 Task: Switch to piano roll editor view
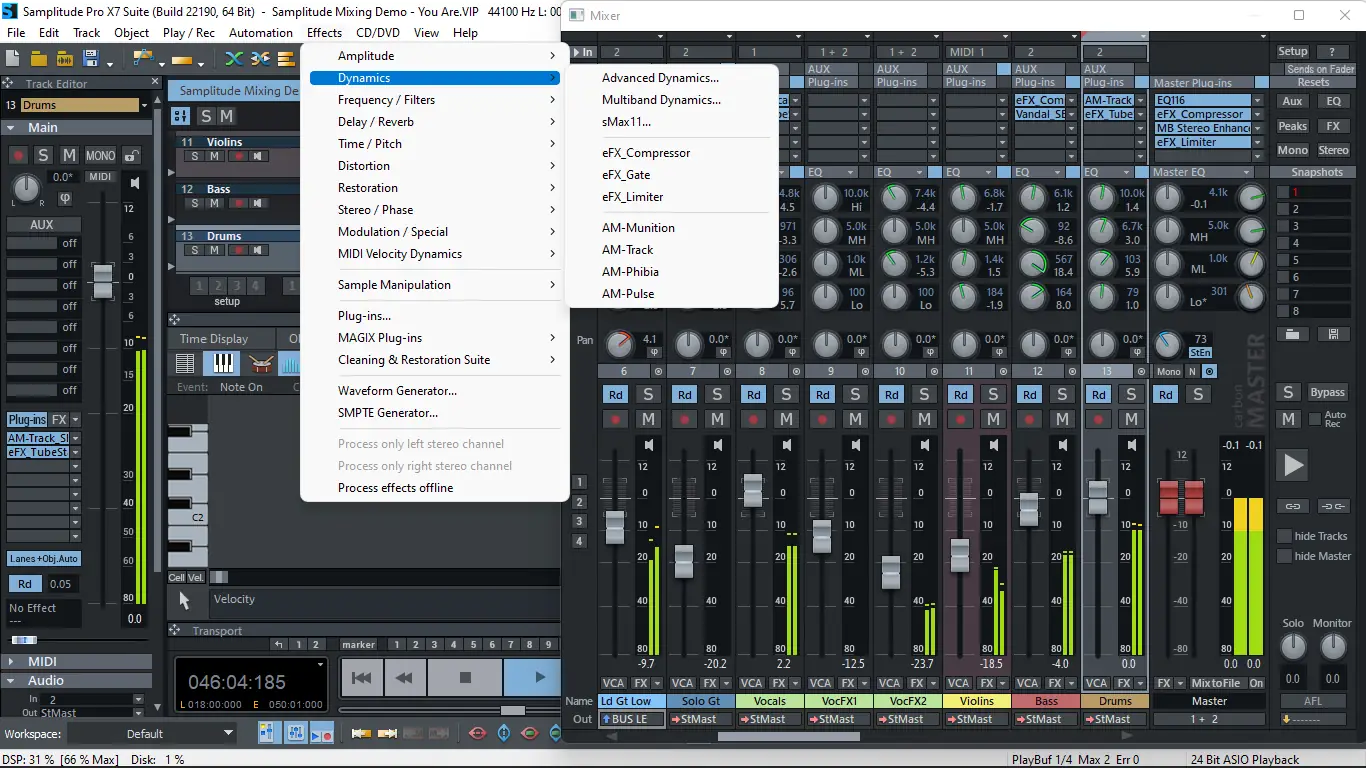click(x=223, y=363)
